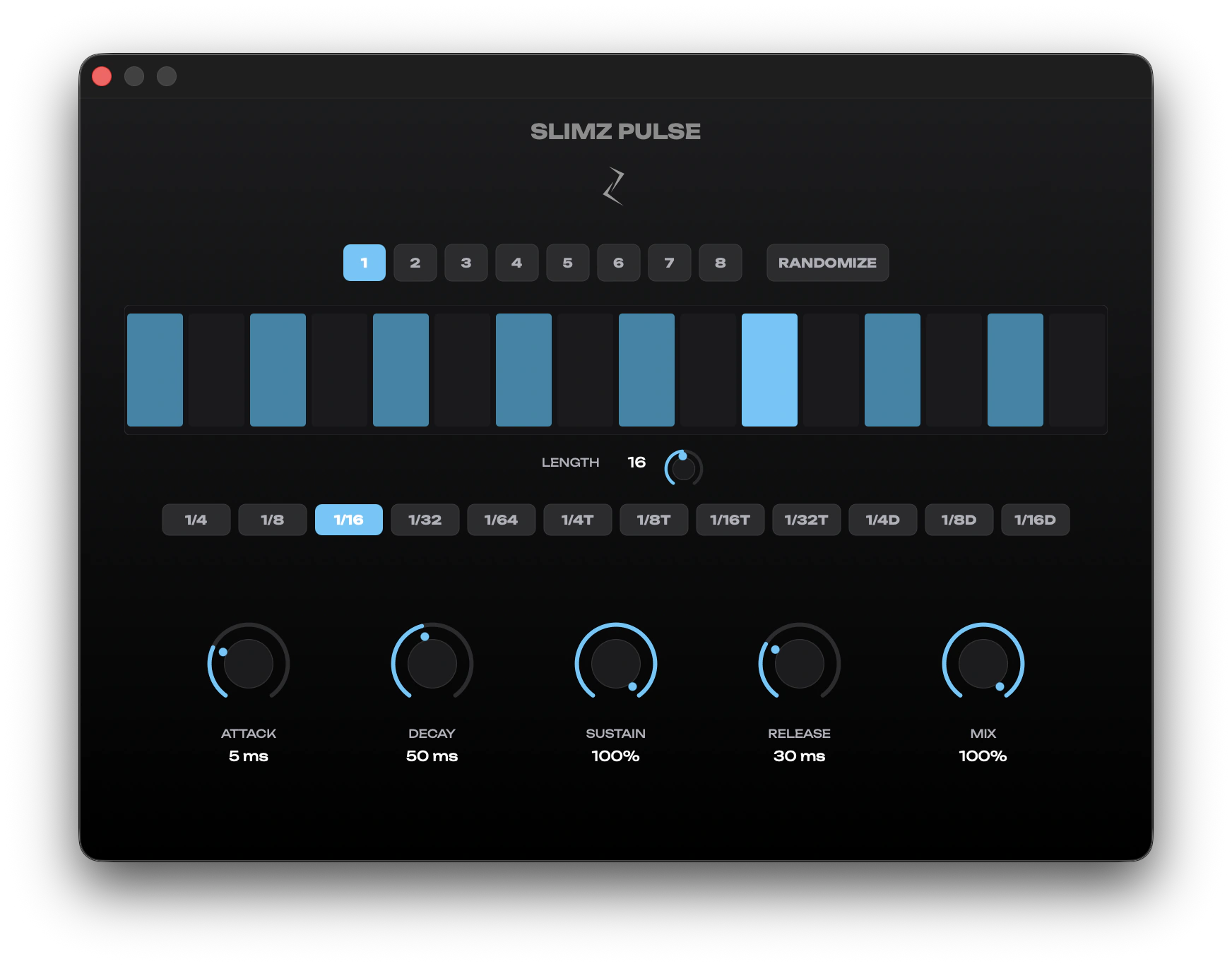The width and height of the screenshot is (1232, 966).
Task: Select the 1/32T triplet rate
Action: click(x=807, y=520)
